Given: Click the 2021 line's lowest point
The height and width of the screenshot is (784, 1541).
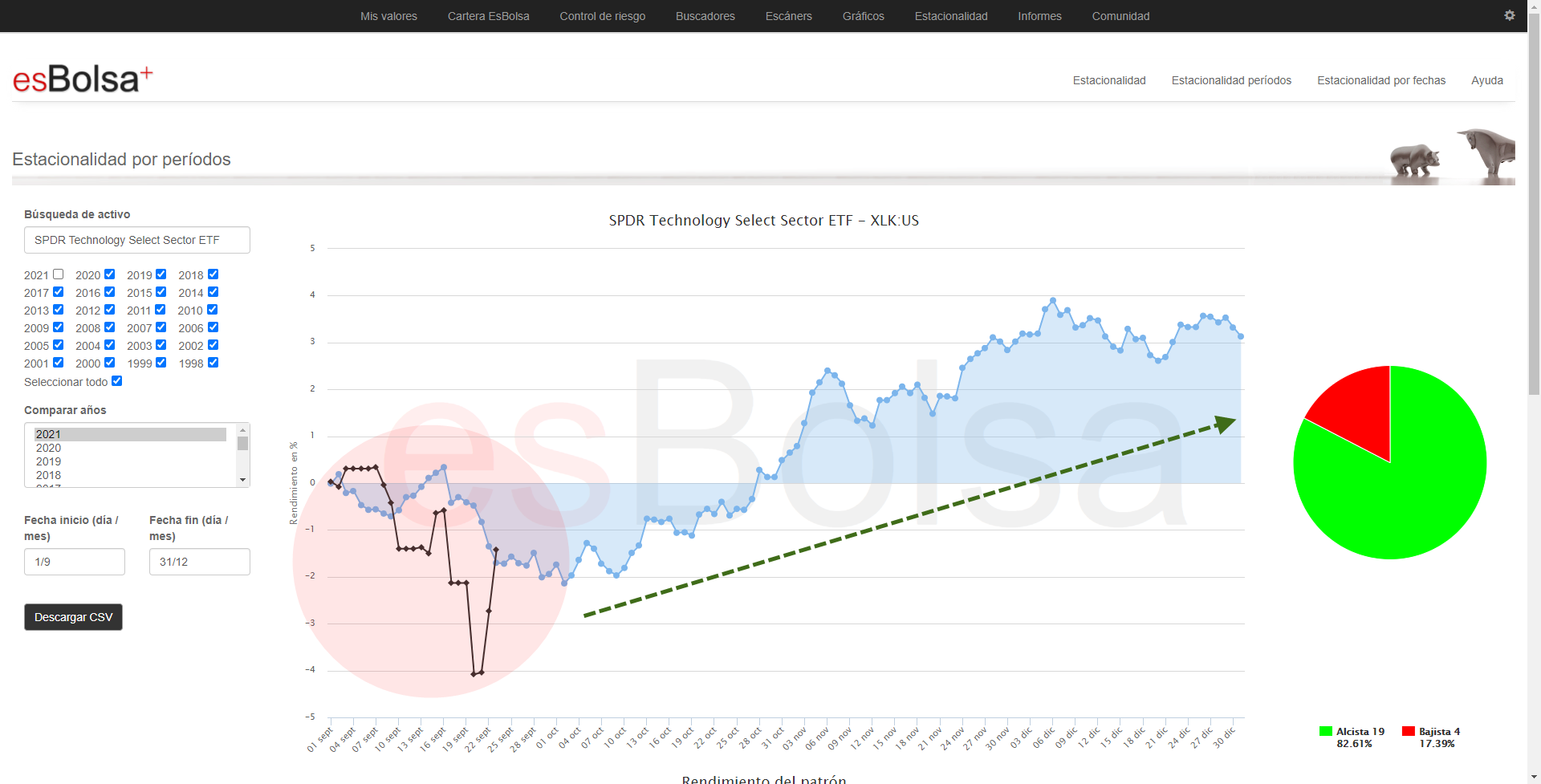Looking at the screenshot, I should (x=474, y=674).
